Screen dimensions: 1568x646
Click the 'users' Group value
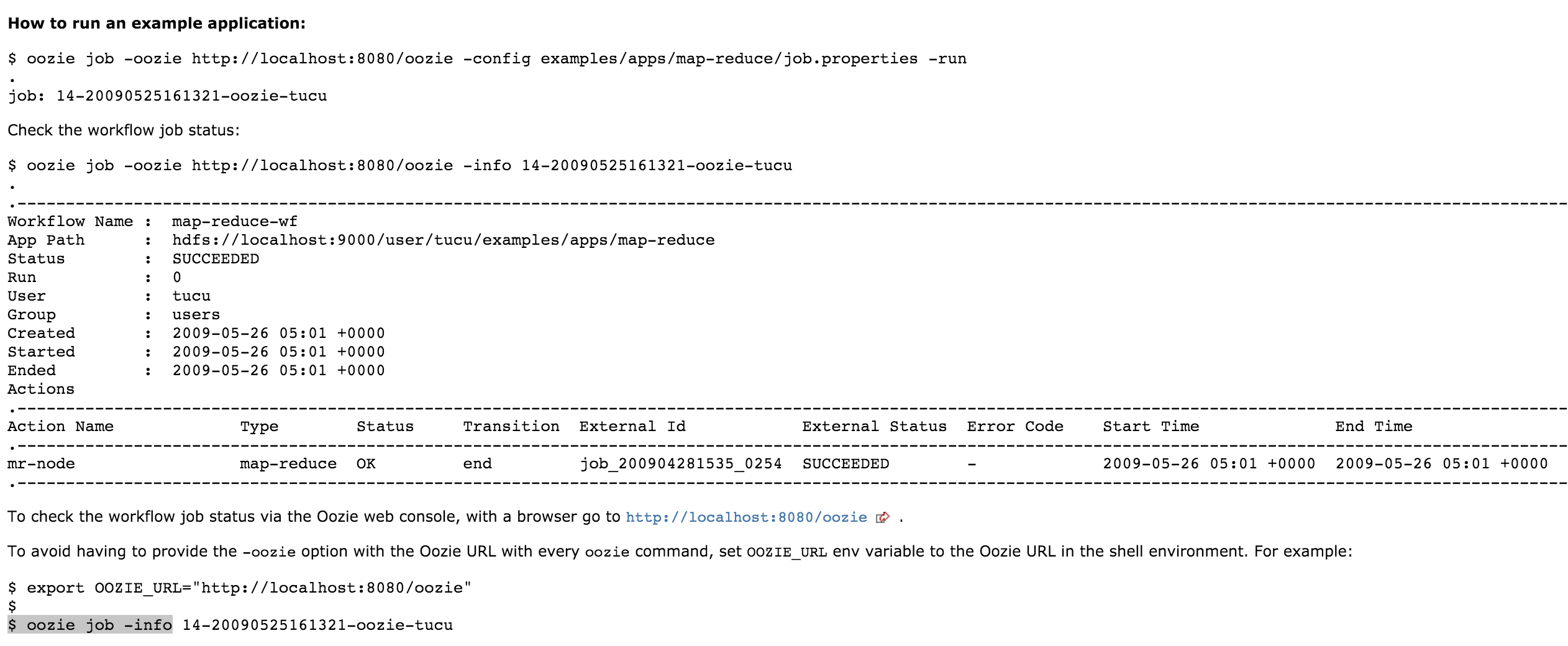(x=196, y=315)
